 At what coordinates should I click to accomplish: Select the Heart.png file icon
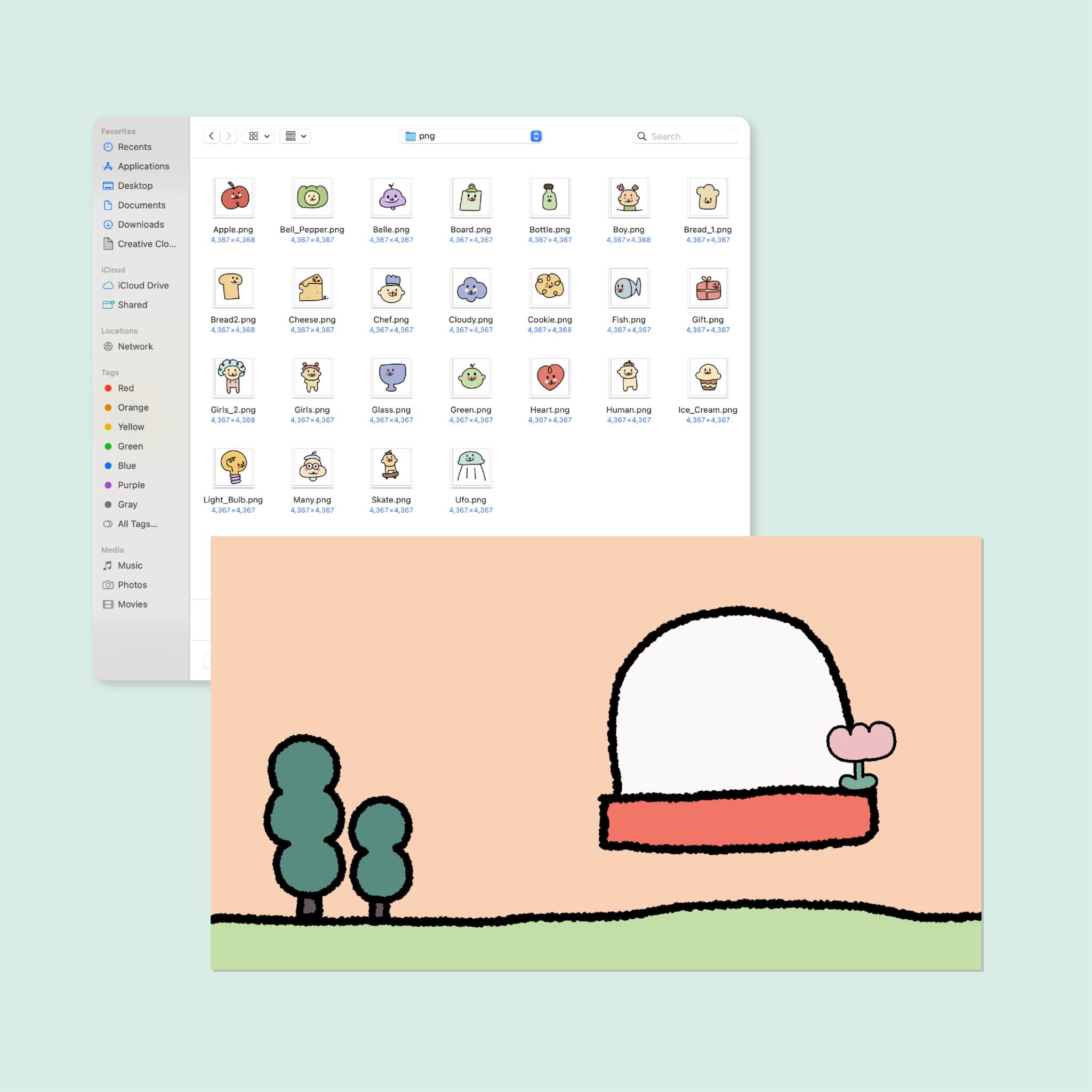(550, 378)
